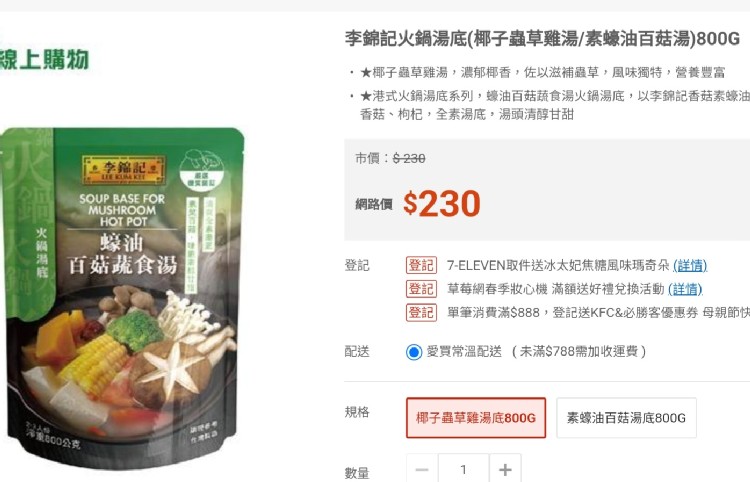Click the first 登記 badge for 7-ELEVEN offer
Viewport: 750px width, 482px height.
tap(421, 265)
